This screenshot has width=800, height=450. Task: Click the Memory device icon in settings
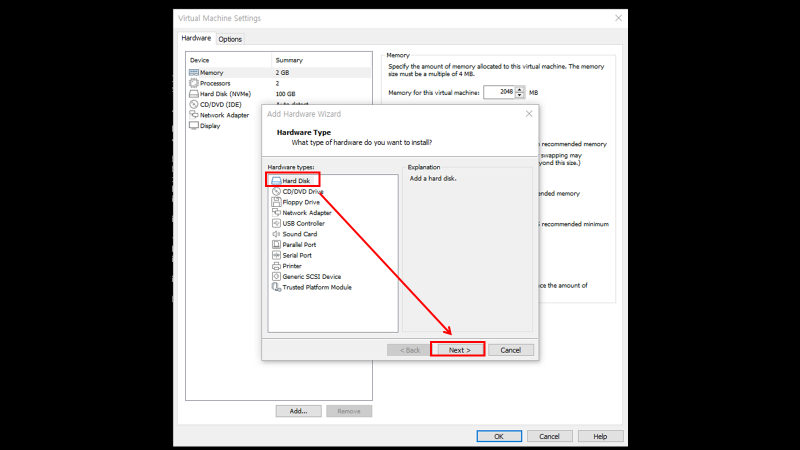[x=193, y=72]
